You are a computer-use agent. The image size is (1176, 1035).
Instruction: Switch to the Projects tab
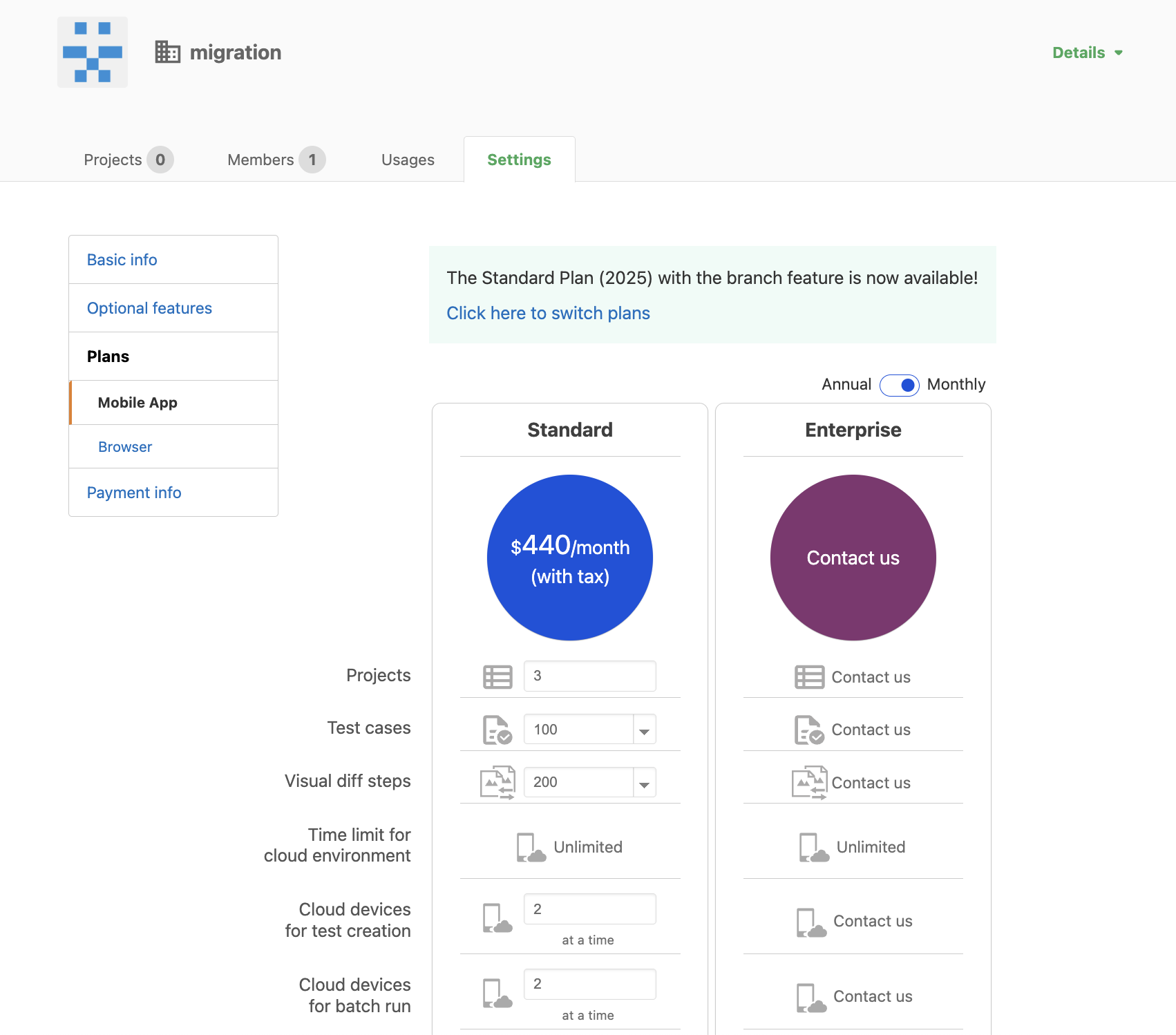(x=128, y=160)
